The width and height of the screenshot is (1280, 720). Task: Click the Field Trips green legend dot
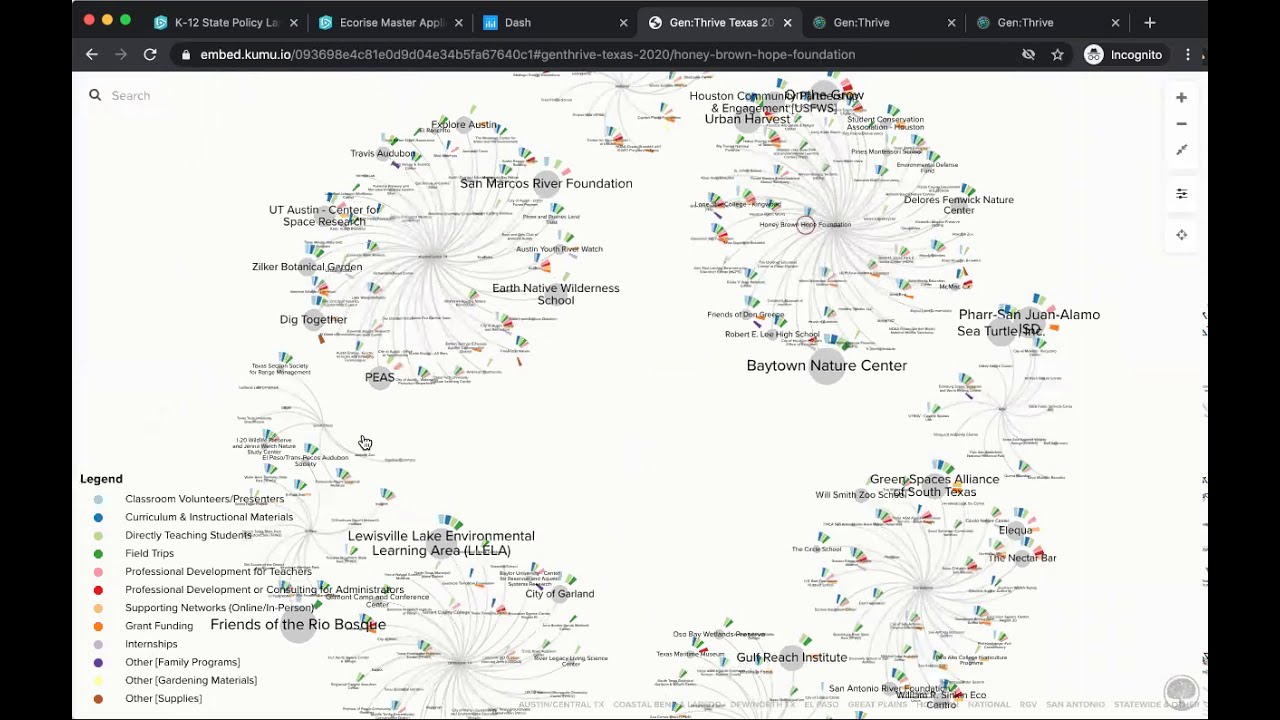click(98, 553)
